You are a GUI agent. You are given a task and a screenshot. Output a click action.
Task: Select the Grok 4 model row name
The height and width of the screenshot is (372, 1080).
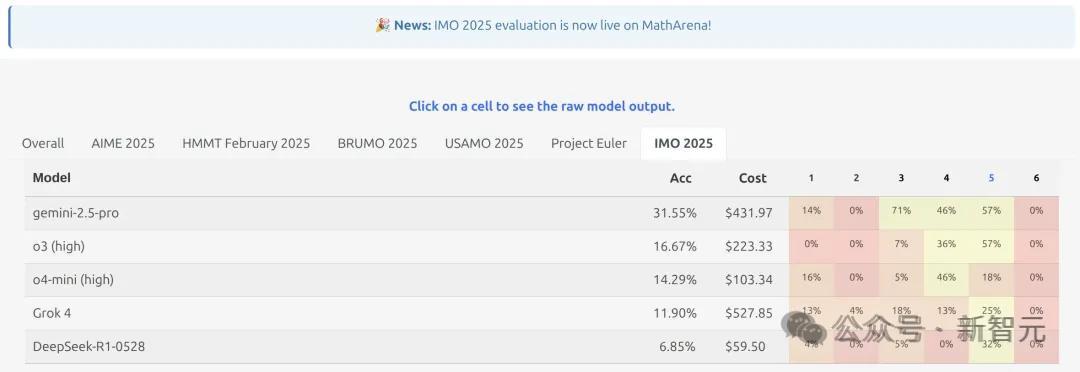pyautogui.click(x=52, y=313)
